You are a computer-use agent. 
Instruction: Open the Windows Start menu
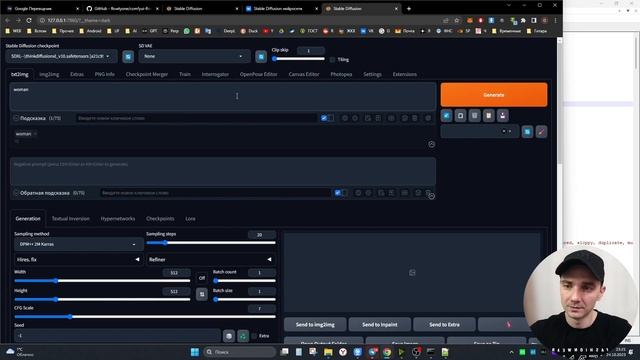pos(195,352)
